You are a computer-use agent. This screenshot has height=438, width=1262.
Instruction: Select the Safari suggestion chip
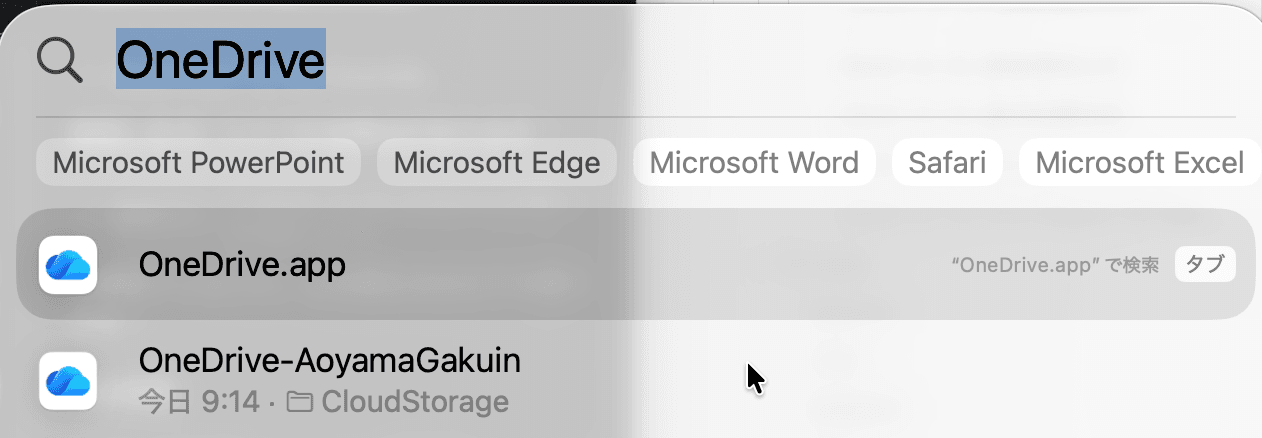click(947, 163)
